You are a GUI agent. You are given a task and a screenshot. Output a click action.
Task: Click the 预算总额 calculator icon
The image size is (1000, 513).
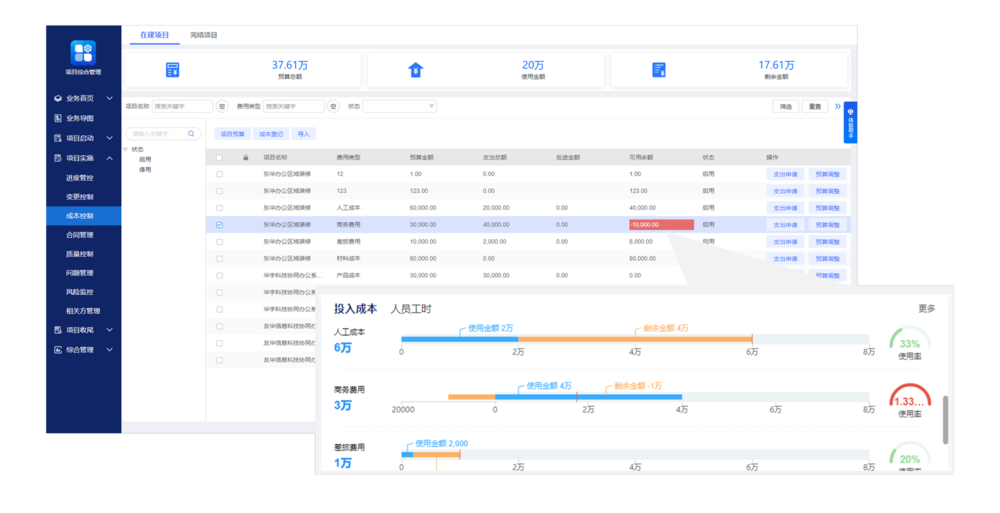pyautogui.click(x=173, y=70)
